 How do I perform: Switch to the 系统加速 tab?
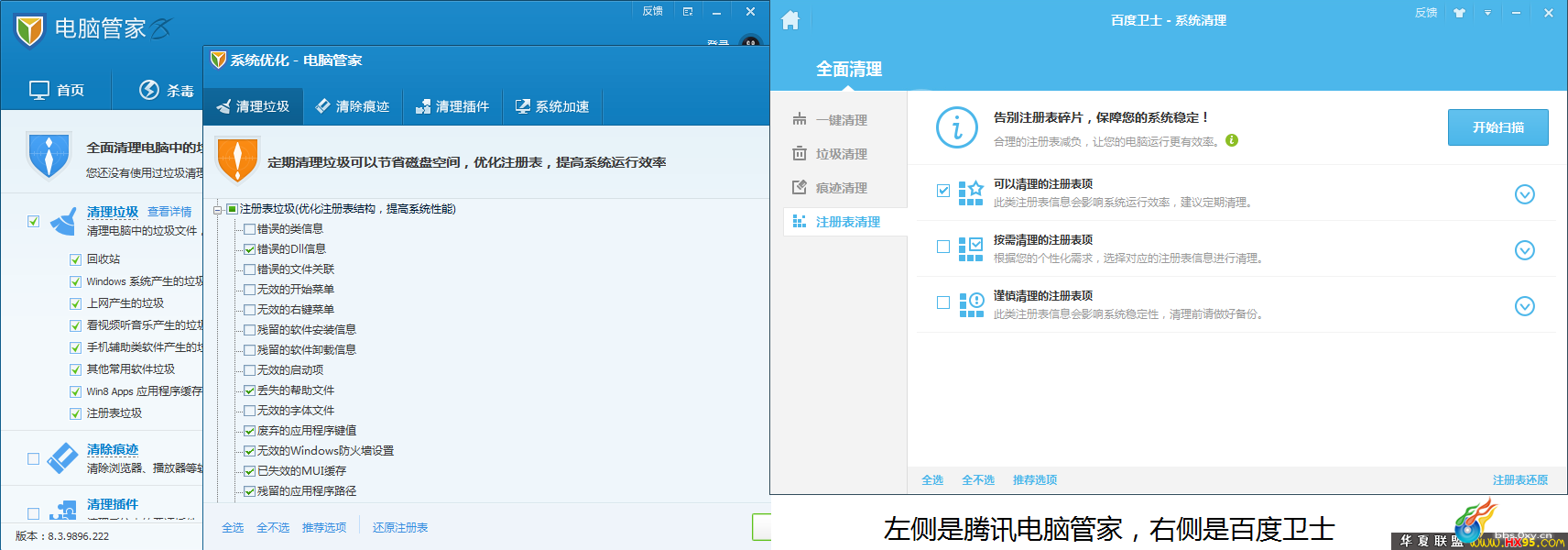click(552, 106)
